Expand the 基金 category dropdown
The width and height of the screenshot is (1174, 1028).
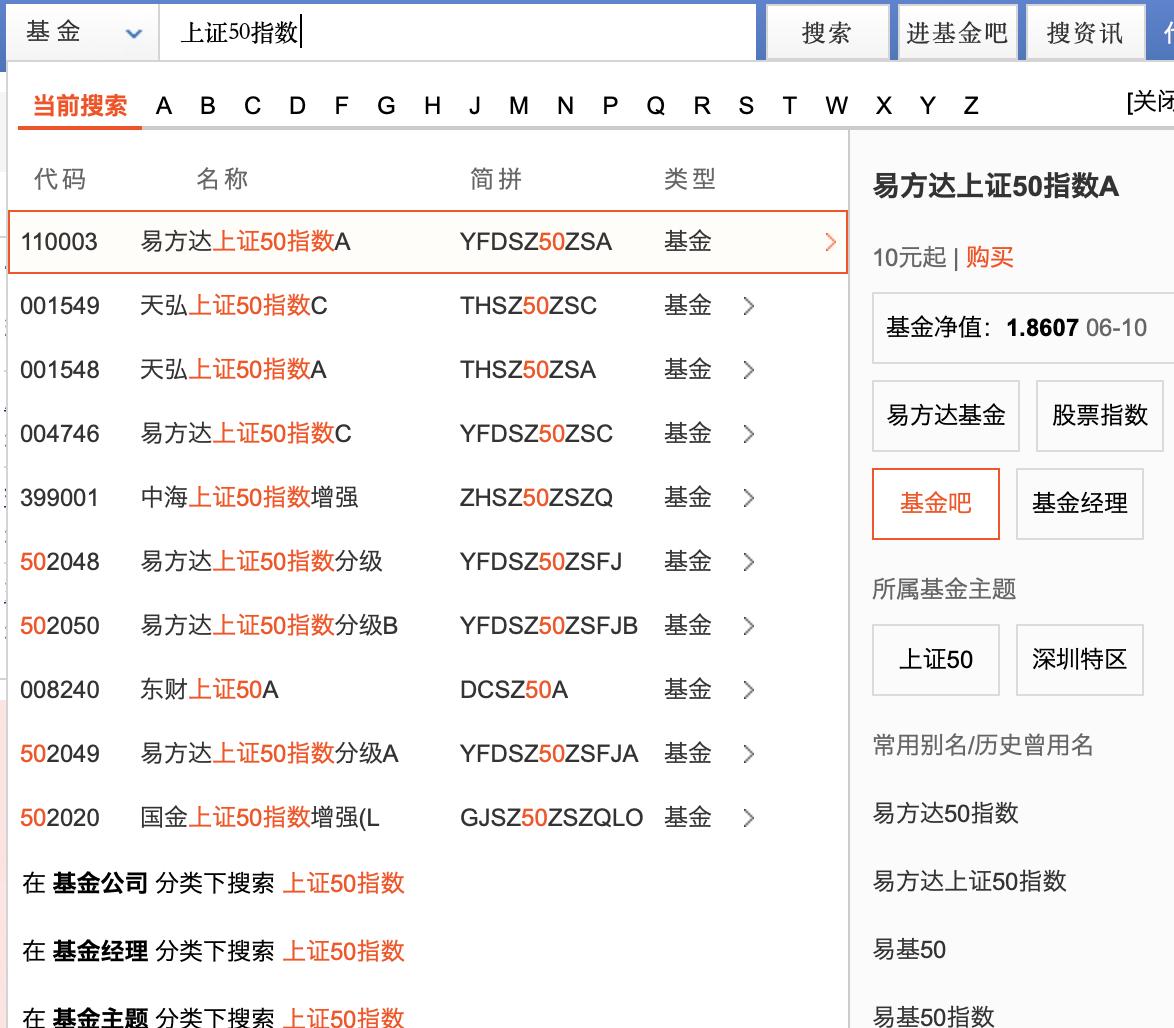[x=83, y=31]
